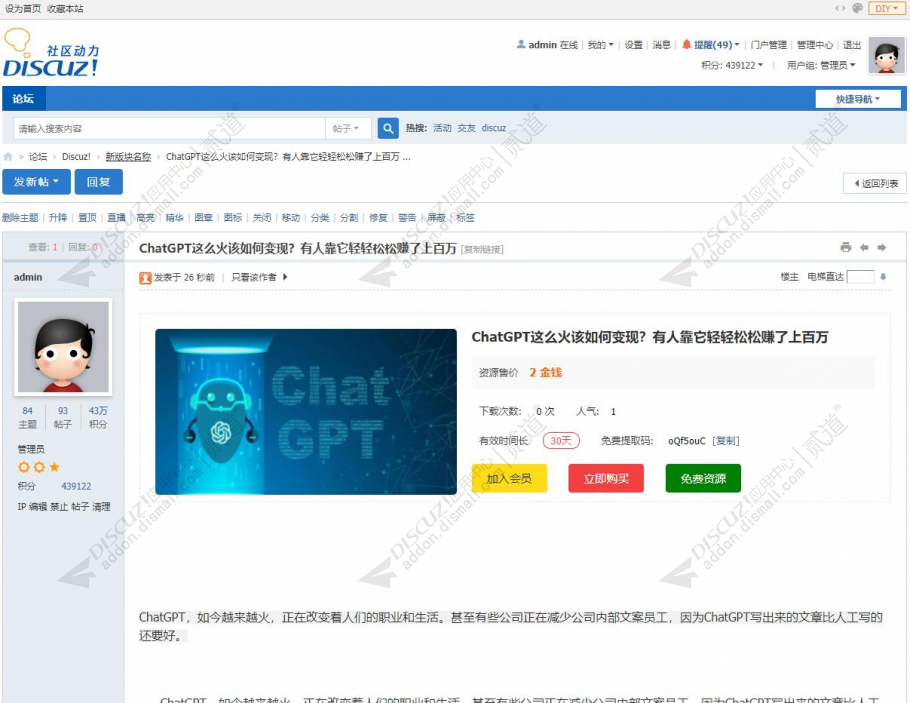Go to next thread with right arrow

tap(882, 247)
